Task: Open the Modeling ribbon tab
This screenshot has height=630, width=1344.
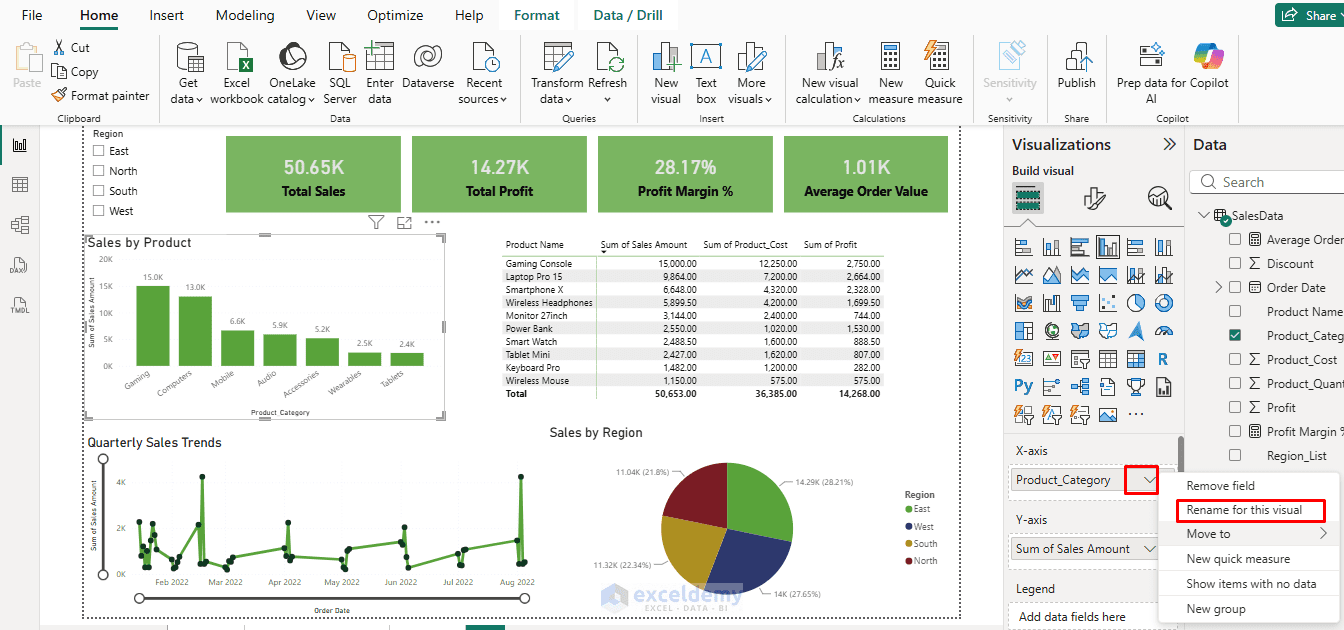Action: 244,15
